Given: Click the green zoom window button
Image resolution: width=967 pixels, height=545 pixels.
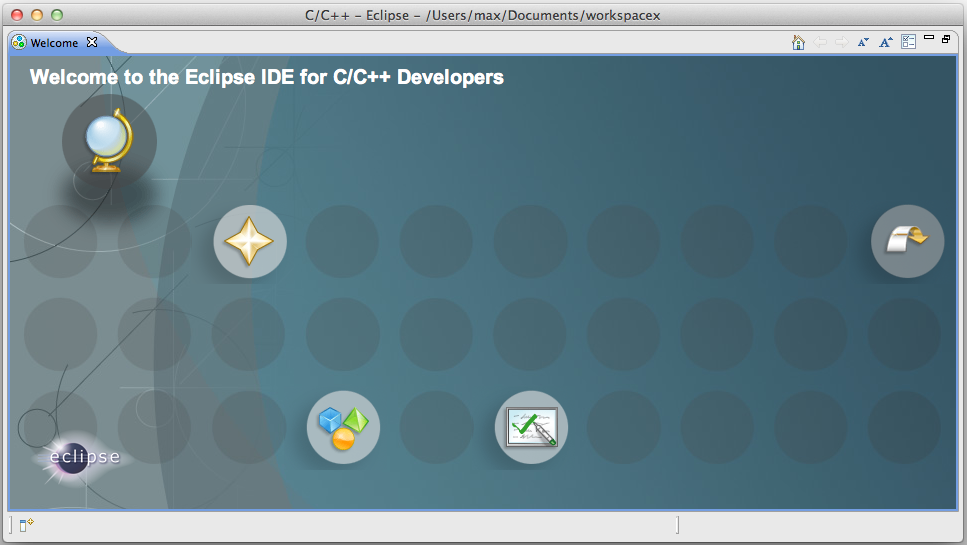Looking at the screenshot, I should click(57, 15).
